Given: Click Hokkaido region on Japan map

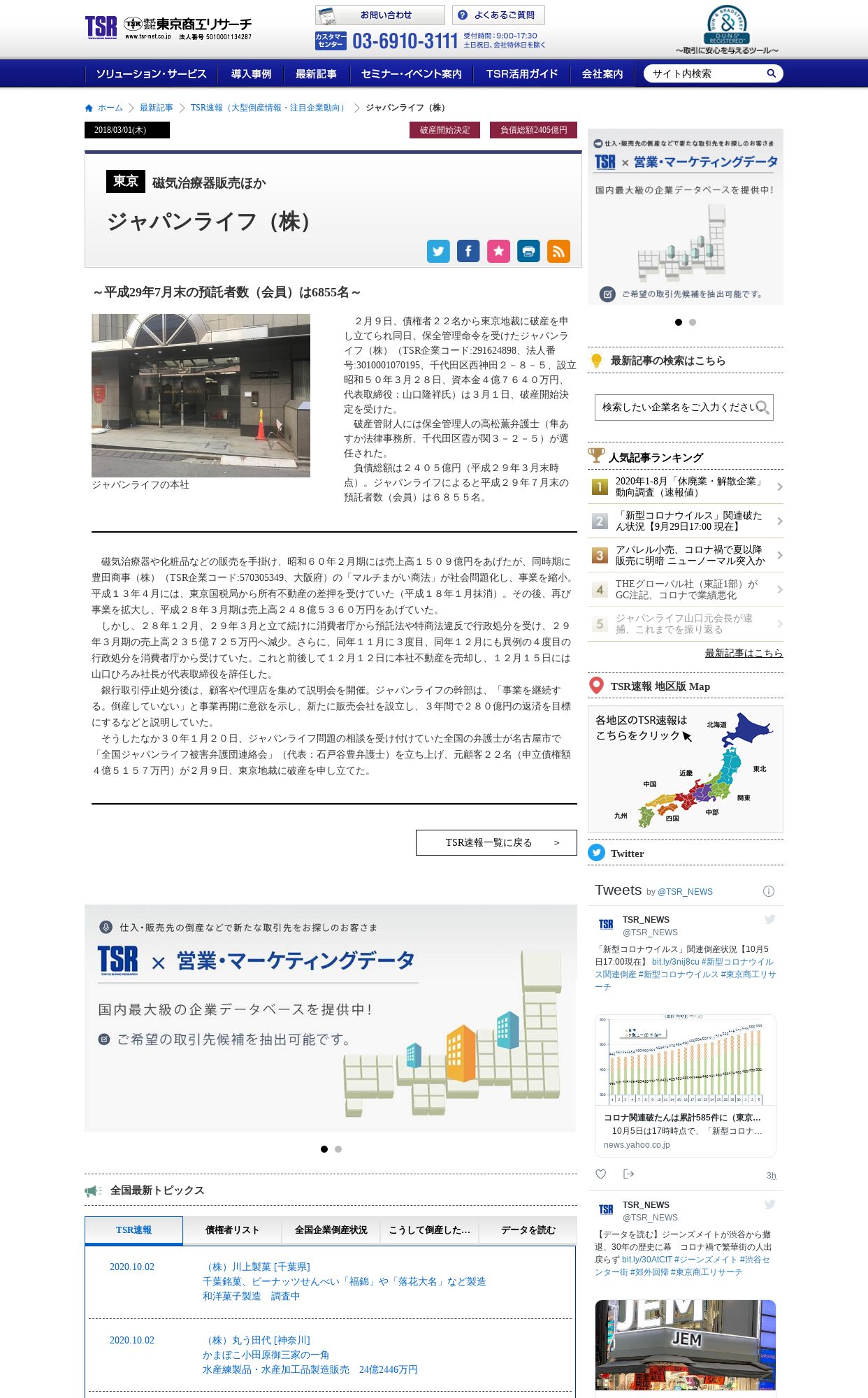Looking at the screenshot, I should pyautogui.click(x=747, y=729).
